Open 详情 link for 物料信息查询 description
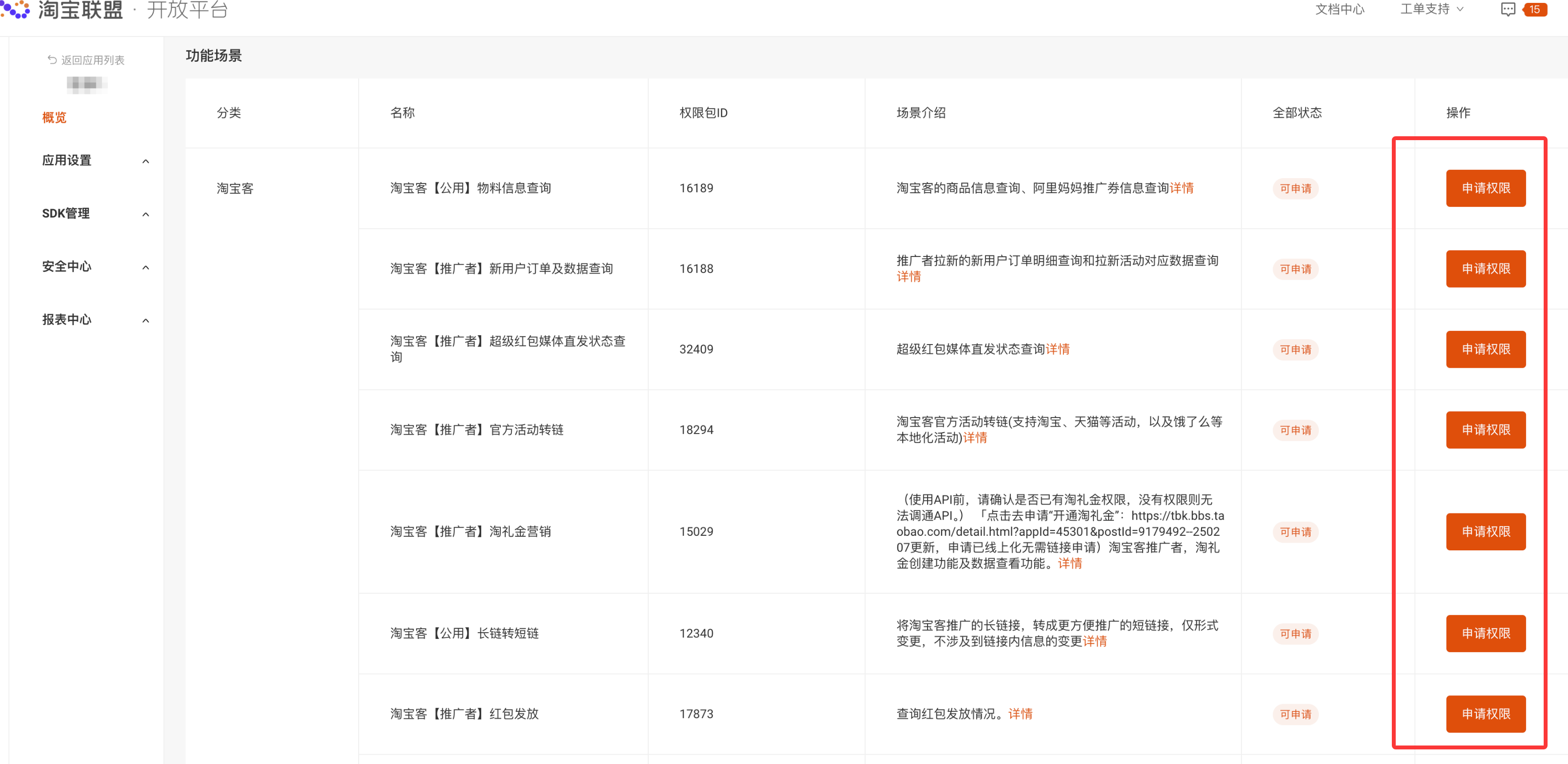This screenshot has height=764, width=1568. tap(1181, 188)
